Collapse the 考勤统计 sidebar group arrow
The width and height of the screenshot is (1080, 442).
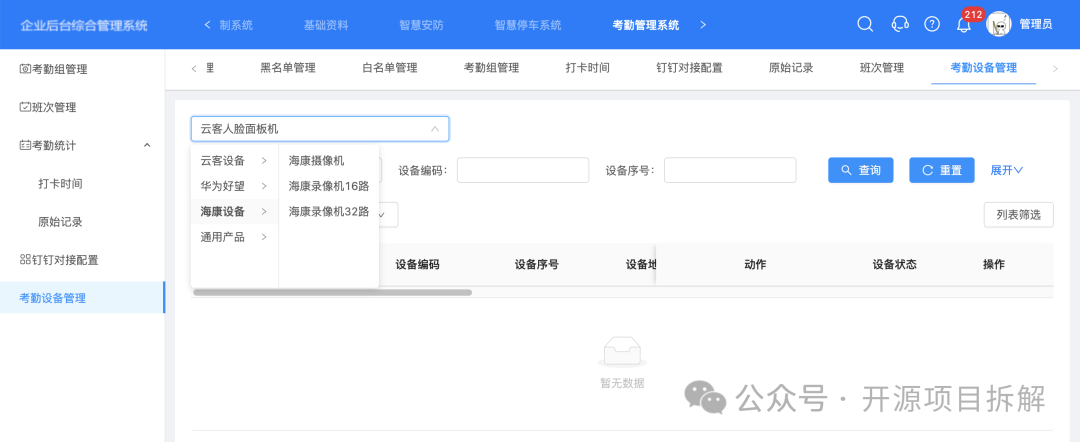[x=147, y=145]
